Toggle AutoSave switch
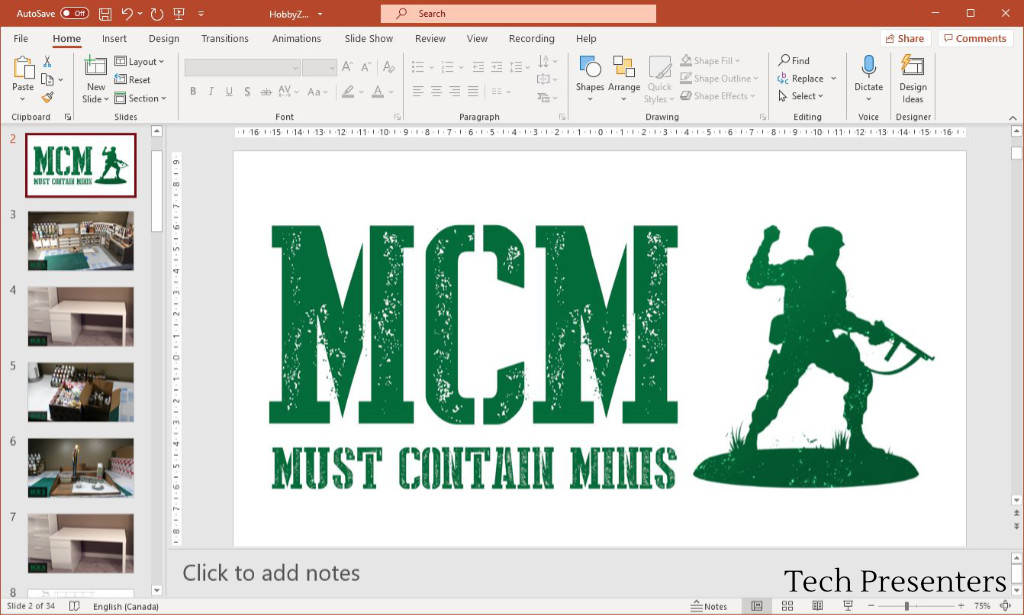The height and width of the screenshot is (615, 1024). [x=74, y=13]
